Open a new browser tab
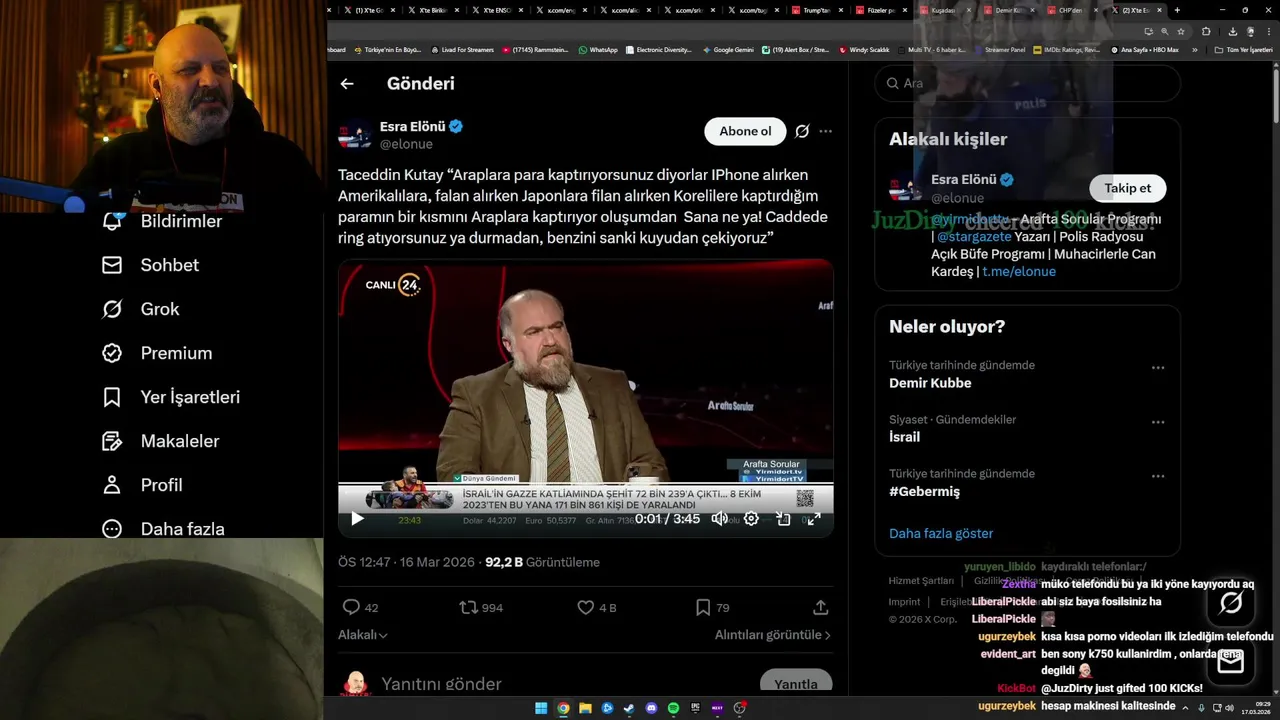The height and width of the screenshot is (720, 1280). 1177,10
